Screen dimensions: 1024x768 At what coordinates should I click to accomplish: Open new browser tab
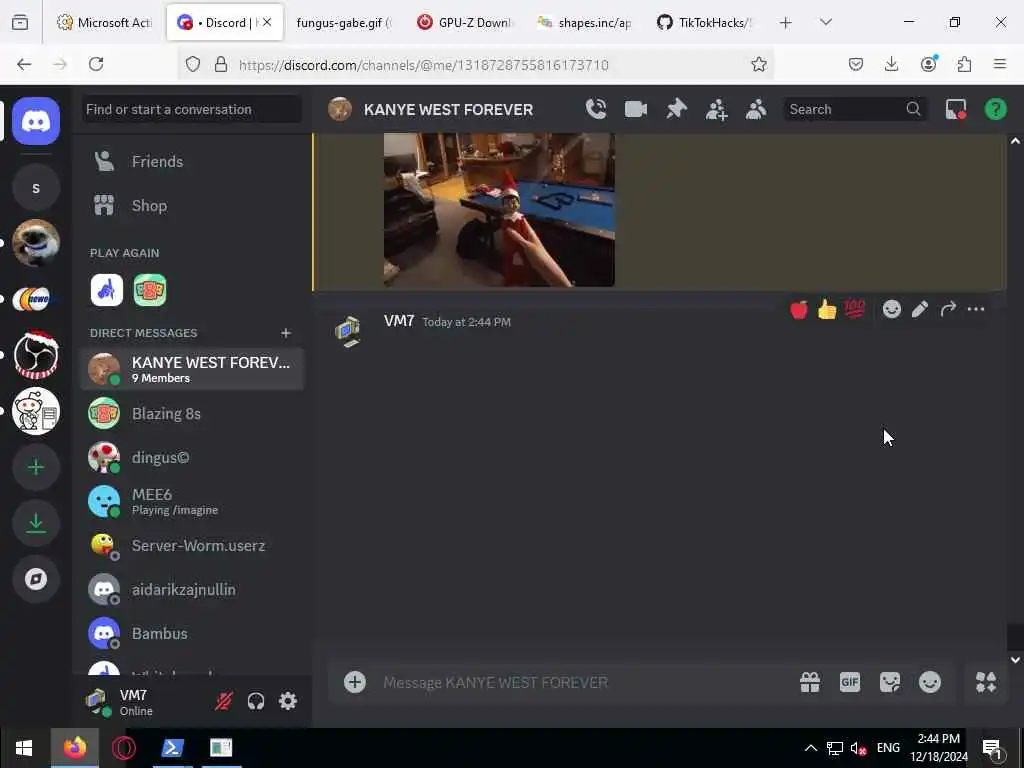click(786, 23)
